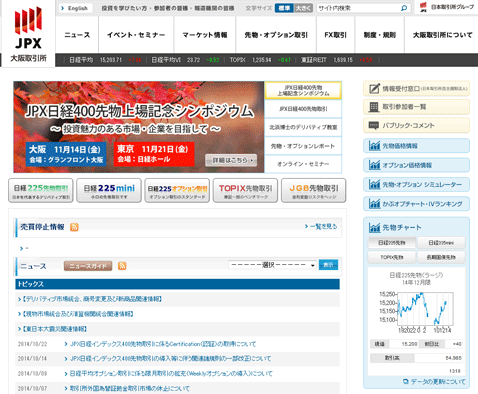Click the RSS icon beside 売買停止情報
This screenshot has width=478, height=394.
(x=74, y=227)
